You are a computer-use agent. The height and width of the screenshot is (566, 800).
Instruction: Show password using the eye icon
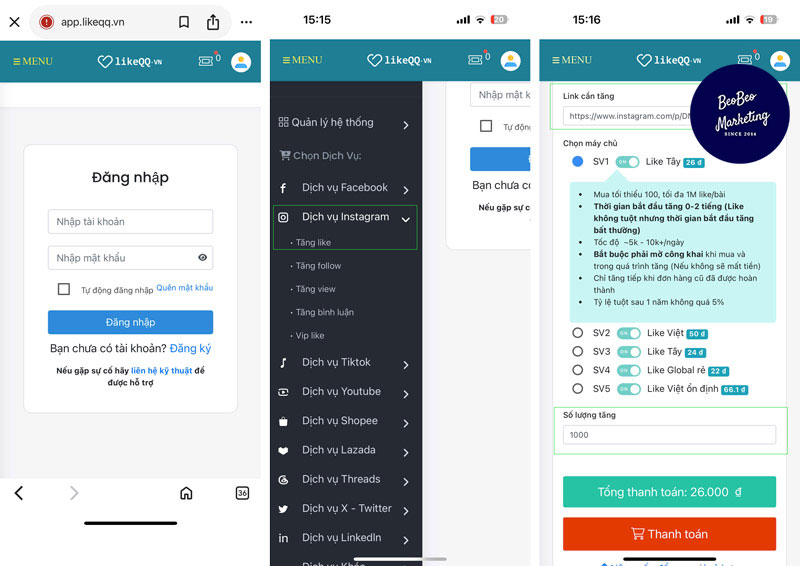coord(203,258)
